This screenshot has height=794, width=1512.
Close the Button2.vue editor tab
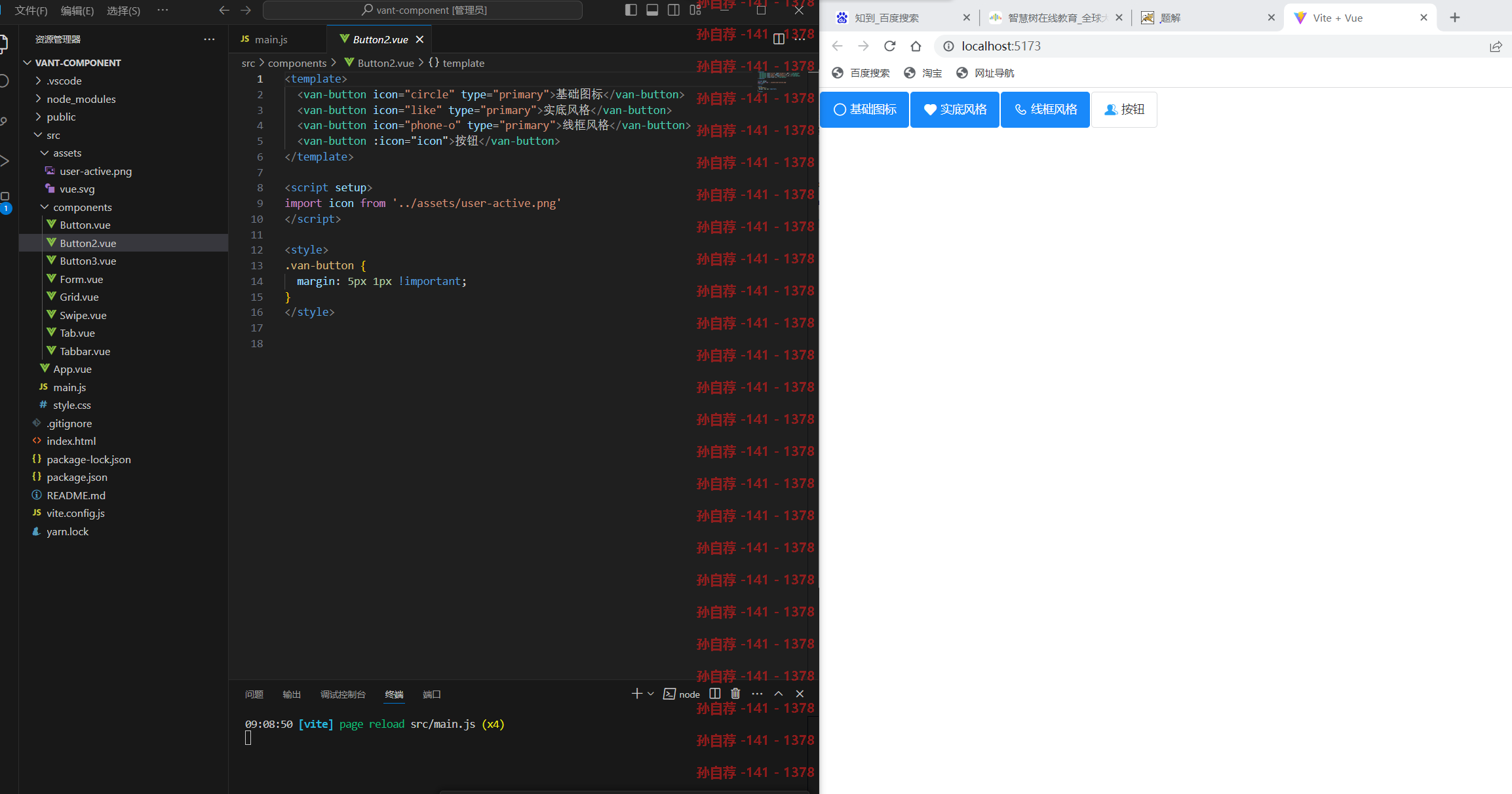[x=420, y=39]
